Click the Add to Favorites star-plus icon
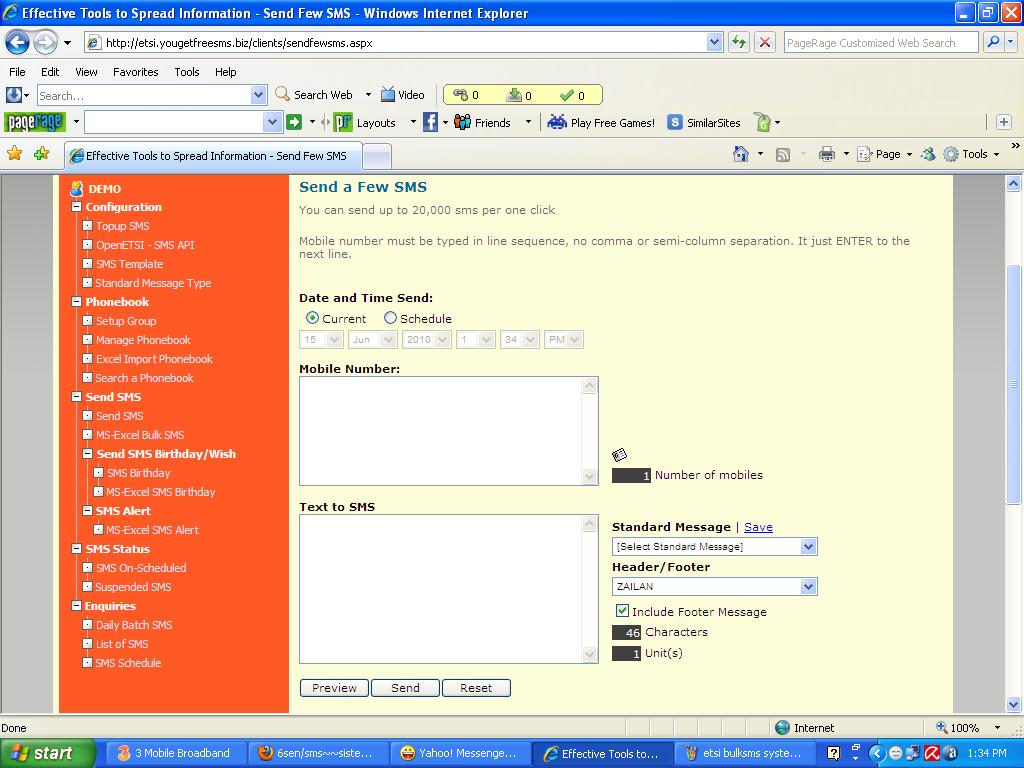Screen dimensions: 1024x768 (42, 153)
